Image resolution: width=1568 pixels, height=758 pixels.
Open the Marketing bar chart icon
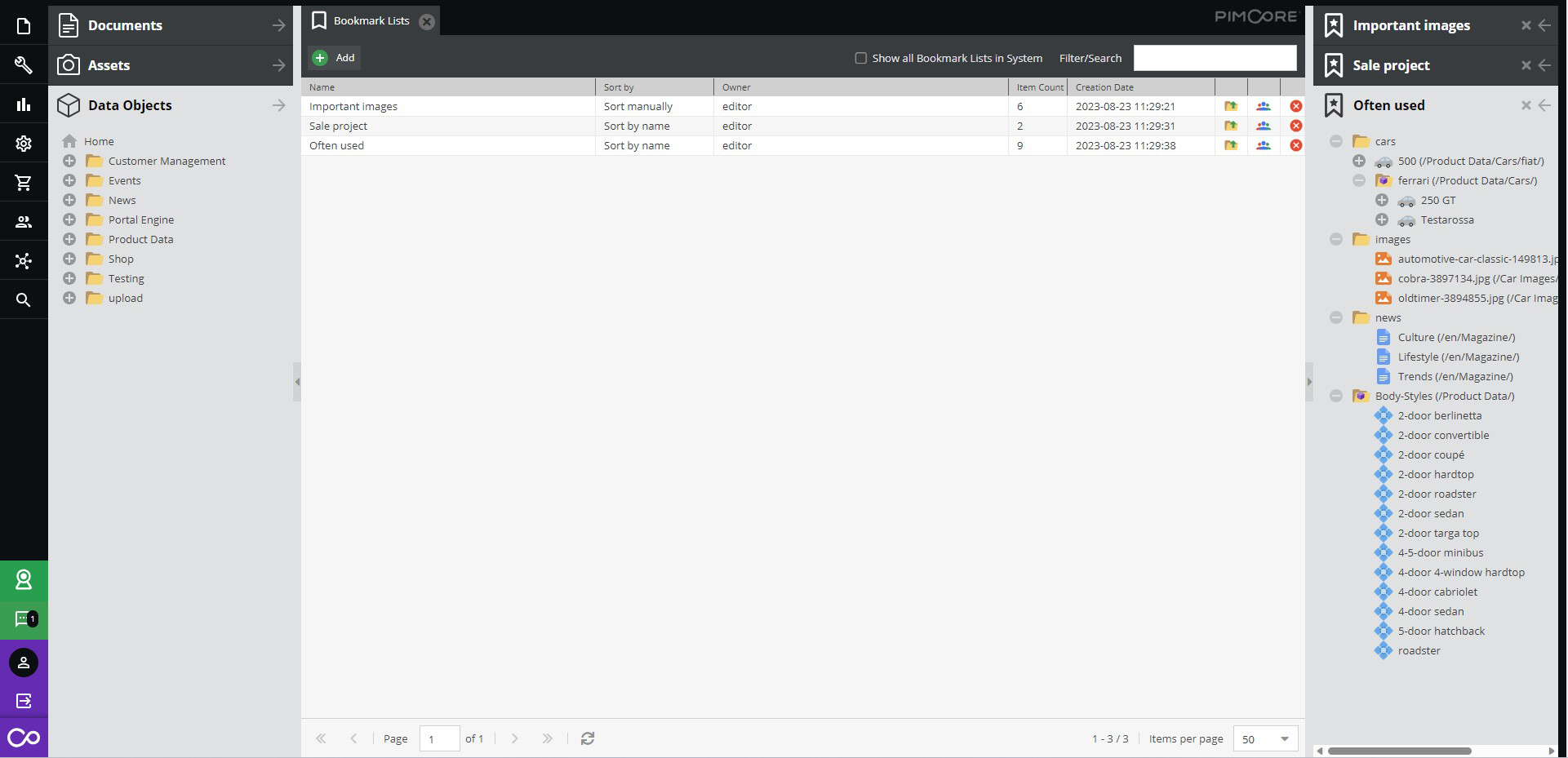click(x=24, y=104)
